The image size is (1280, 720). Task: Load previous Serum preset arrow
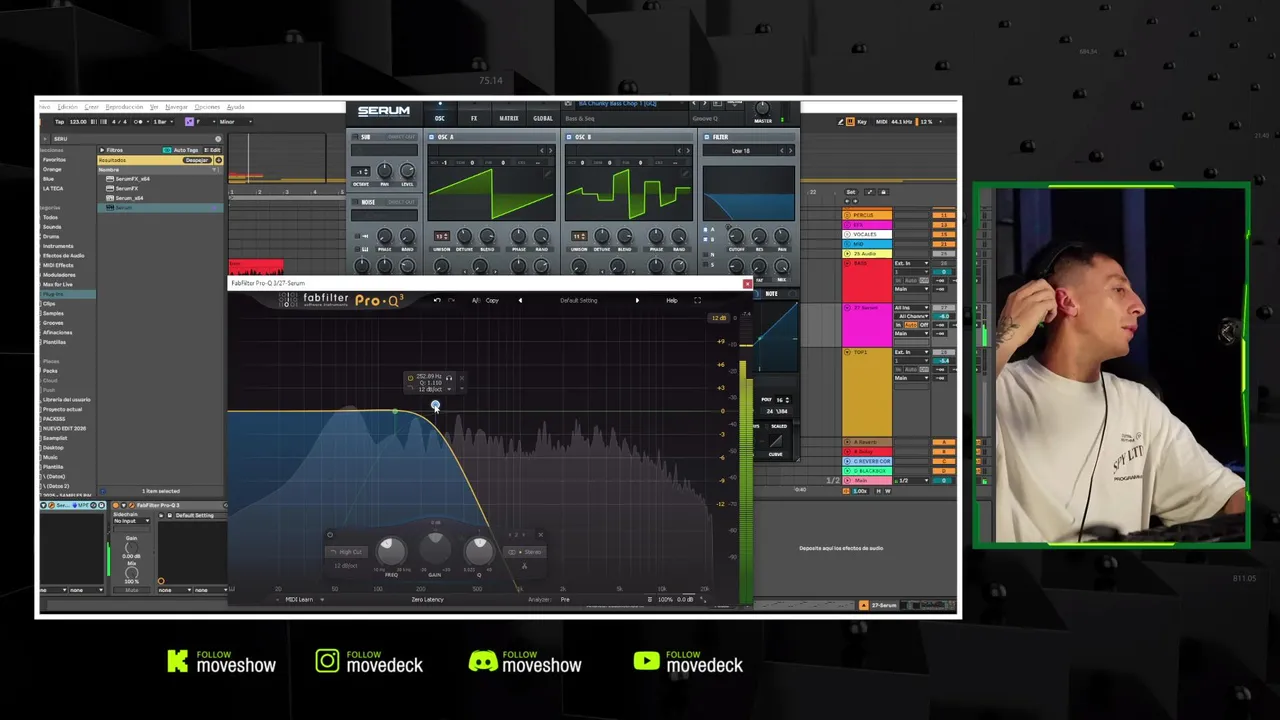694,103
